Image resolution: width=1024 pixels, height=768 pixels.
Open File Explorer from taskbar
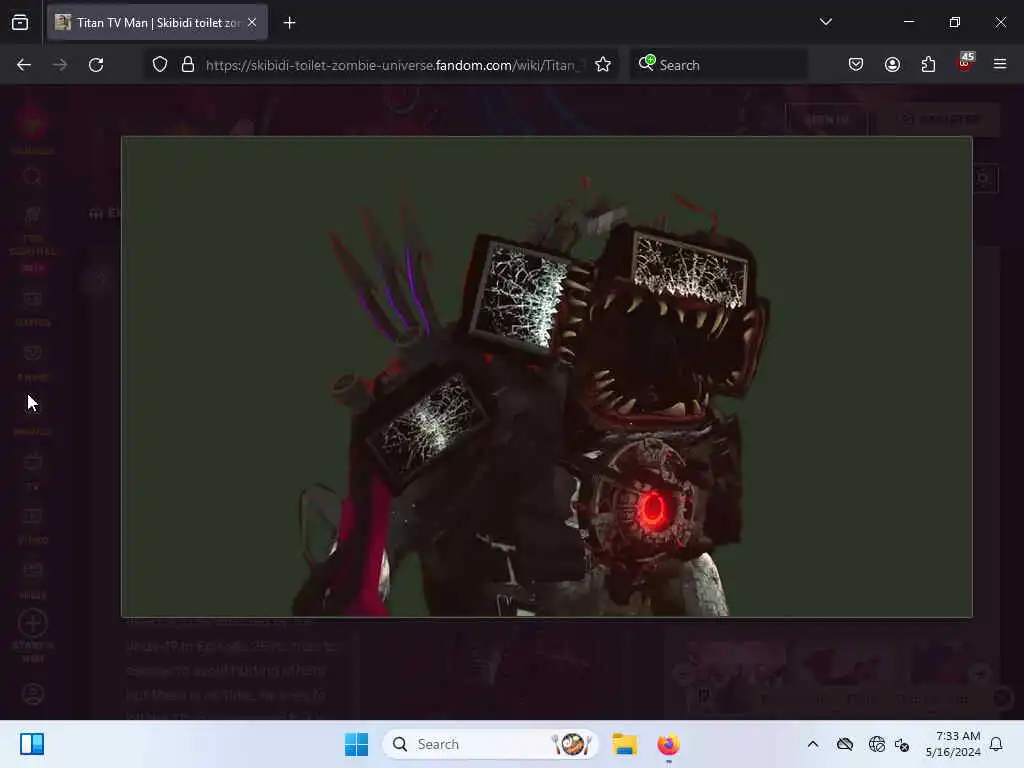click(624, 744)
